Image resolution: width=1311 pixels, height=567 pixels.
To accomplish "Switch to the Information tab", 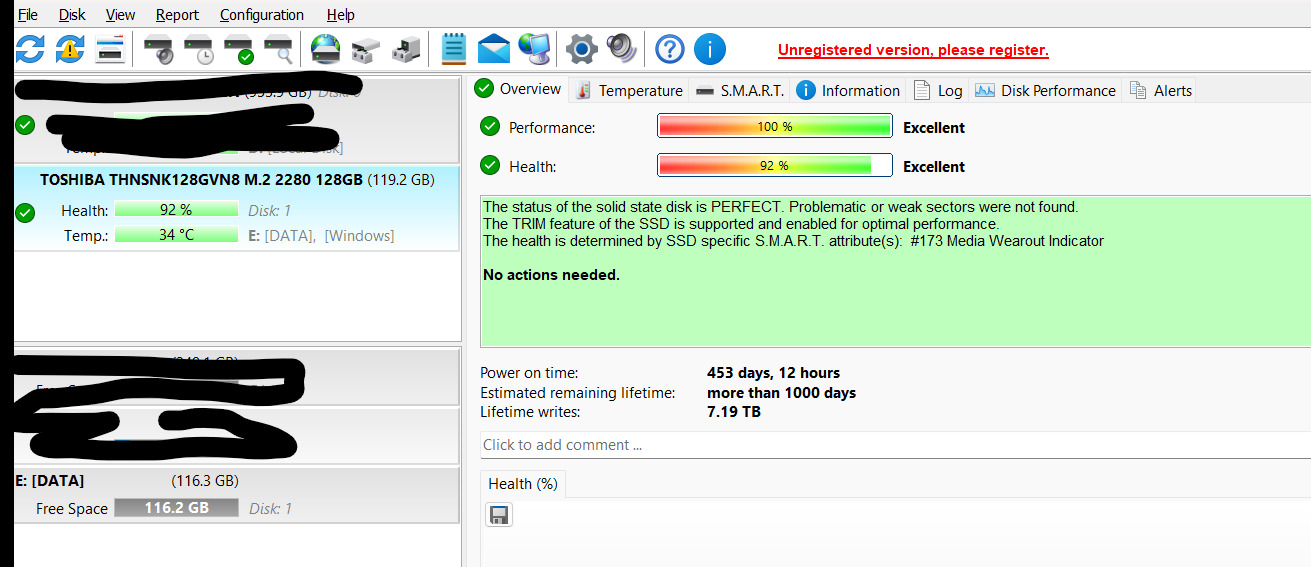I will [x=848, y=90].
